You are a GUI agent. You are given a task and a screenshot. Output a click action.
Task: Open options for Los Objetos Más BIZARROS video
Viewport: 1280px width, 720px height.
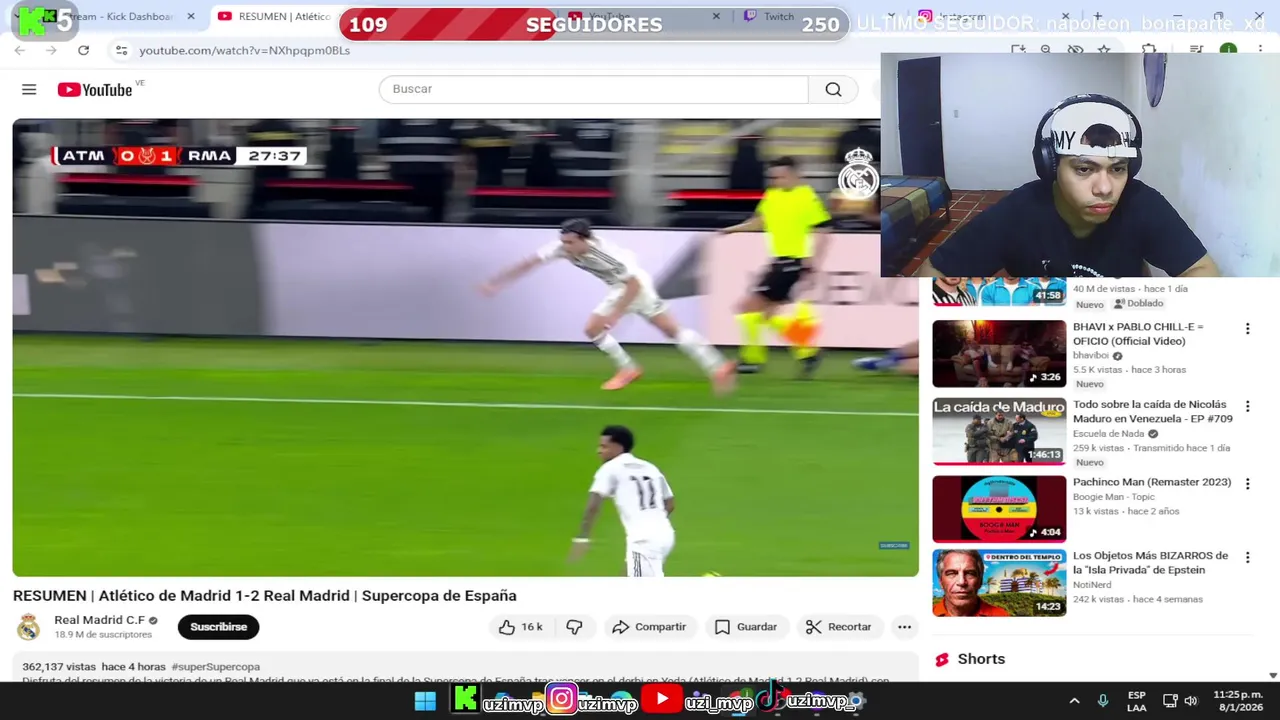[x=1247, y=558]
